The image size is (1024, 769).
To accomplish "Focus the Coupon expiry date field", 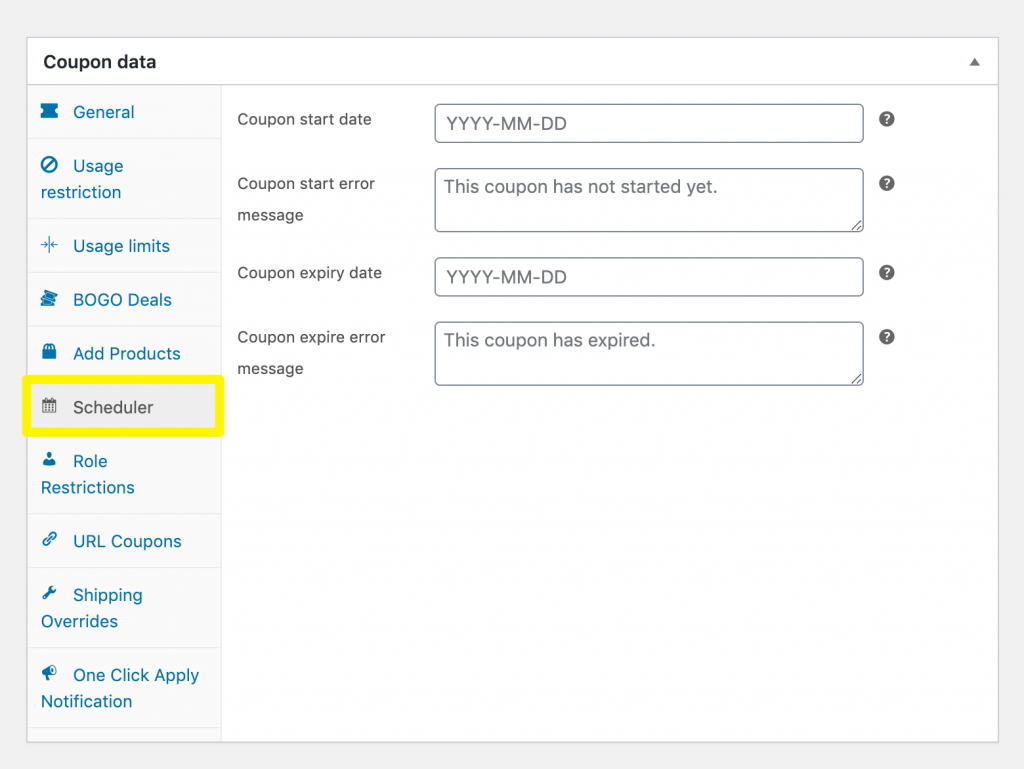I will [x=648, y=277].
